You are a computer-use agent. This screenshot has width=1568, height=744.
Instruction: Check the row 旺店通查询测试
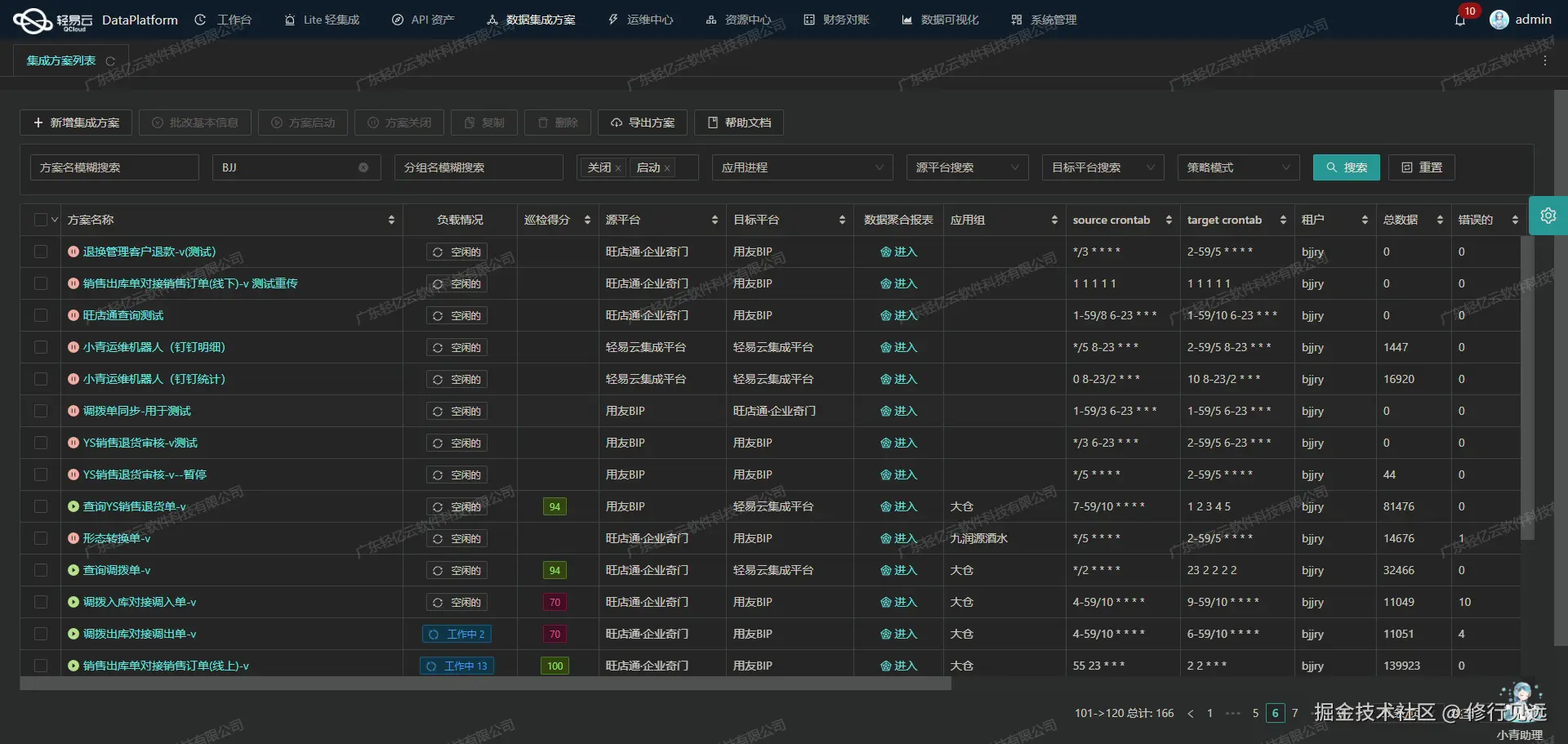[41, 315]
